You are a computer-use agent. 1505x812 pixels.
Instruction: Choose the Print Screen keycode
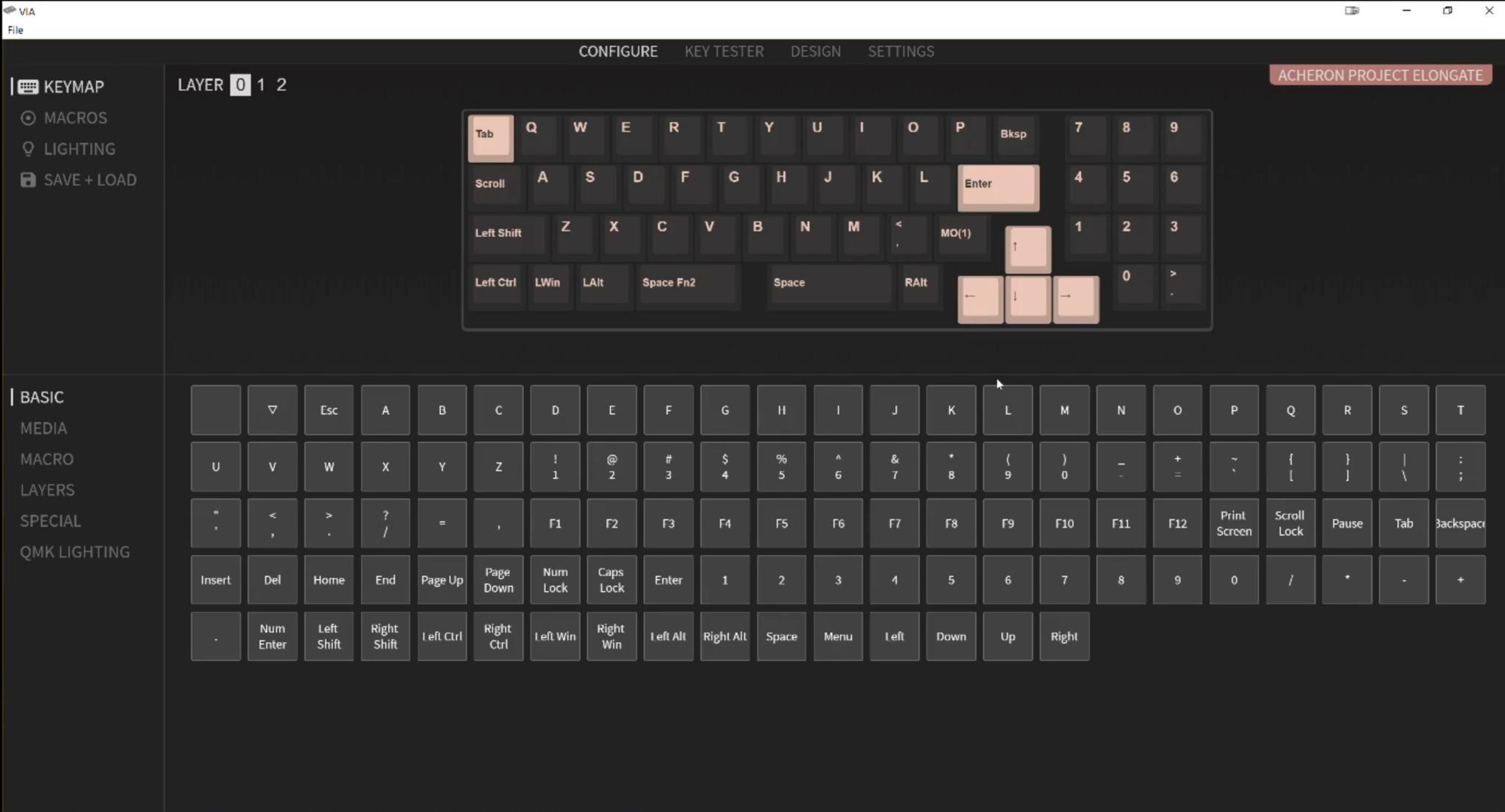pos(1233,523)
